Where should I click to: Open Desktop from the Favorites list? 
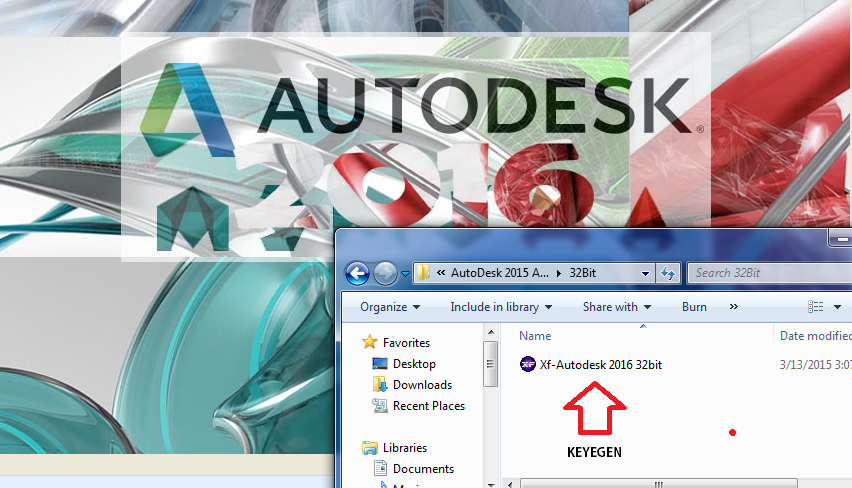[x=414, y=364]
